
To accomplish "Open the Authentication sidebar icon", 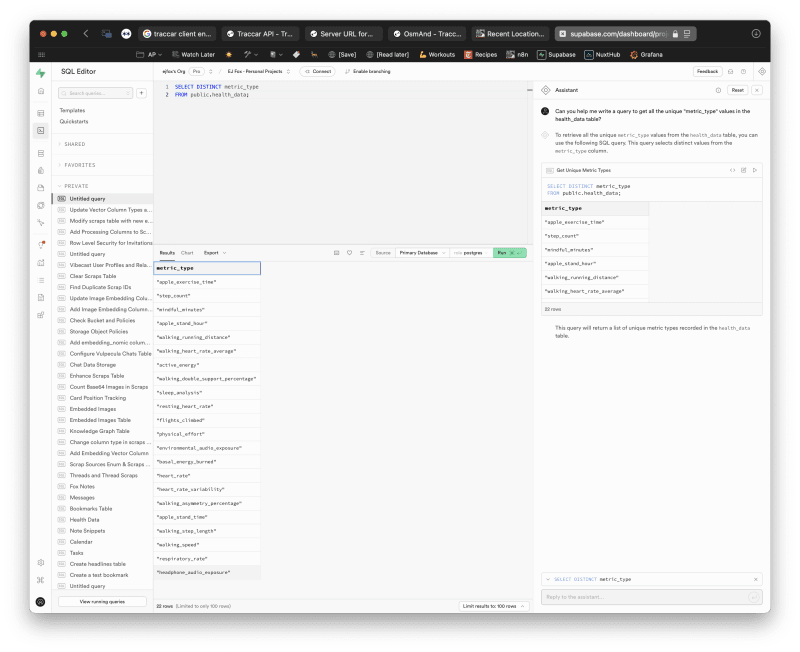I will [x=41, y=172].
